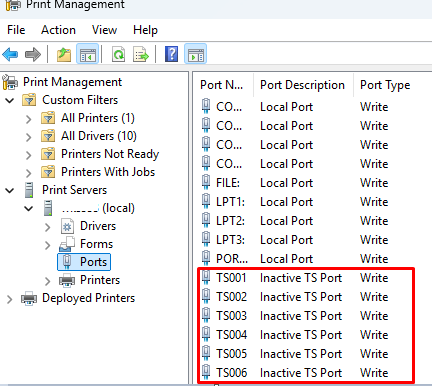Screen dimensions: 432x386
Task: Click the Drivers gear icon
Action: click(x=67, y=226)
